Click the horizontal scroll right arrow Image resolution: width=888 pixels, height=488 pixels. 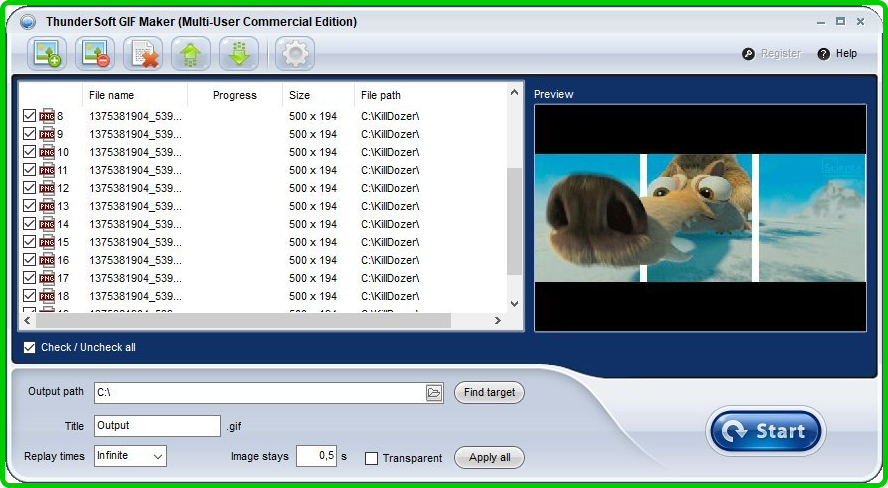(x=498, y=320)
